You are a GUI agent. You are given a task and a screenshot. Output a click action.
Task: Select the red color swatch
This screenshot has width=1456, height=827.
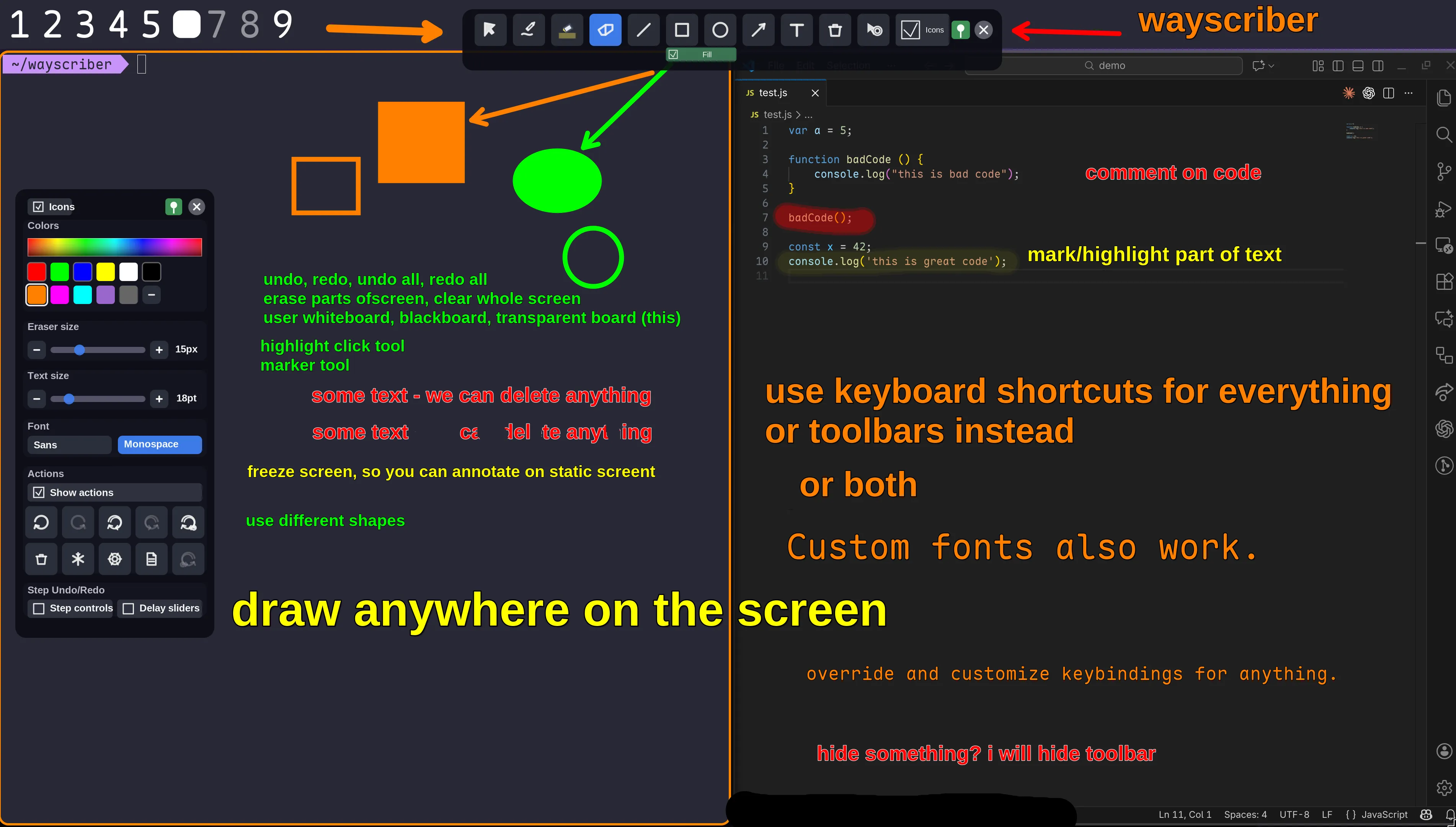(x=36, y=271)
